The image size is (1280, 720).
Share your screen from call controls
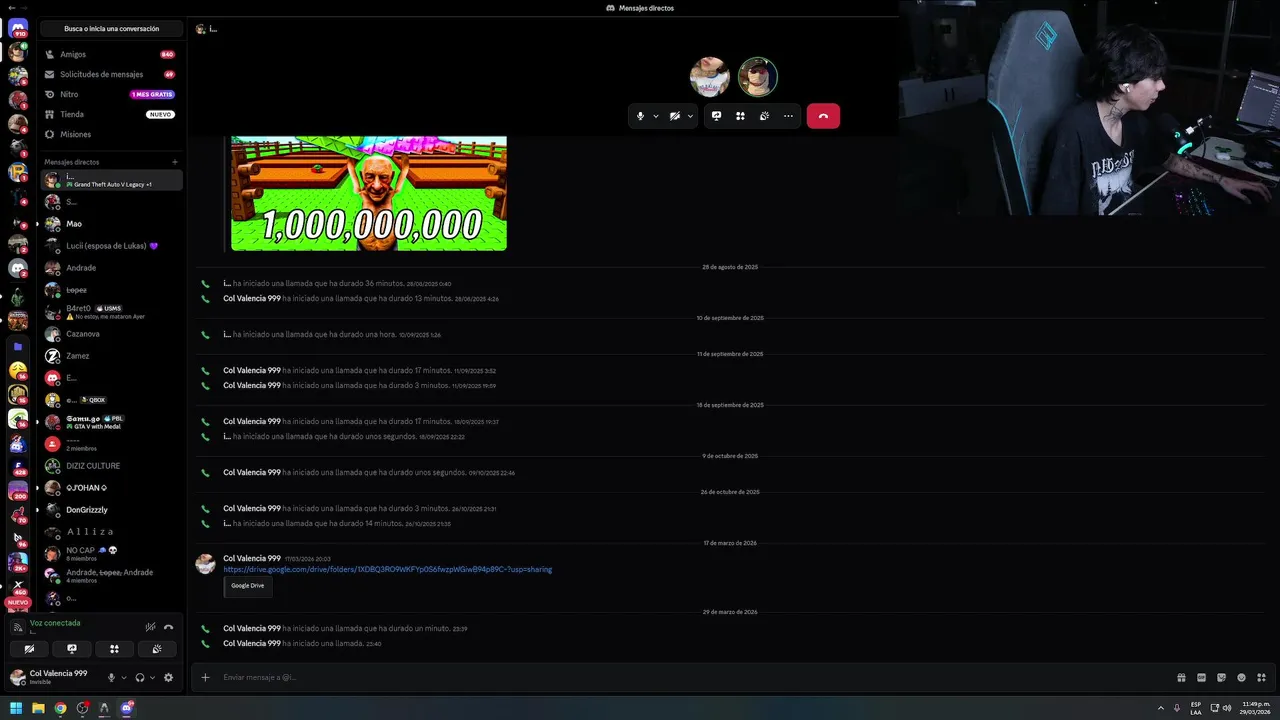point(716,116)
